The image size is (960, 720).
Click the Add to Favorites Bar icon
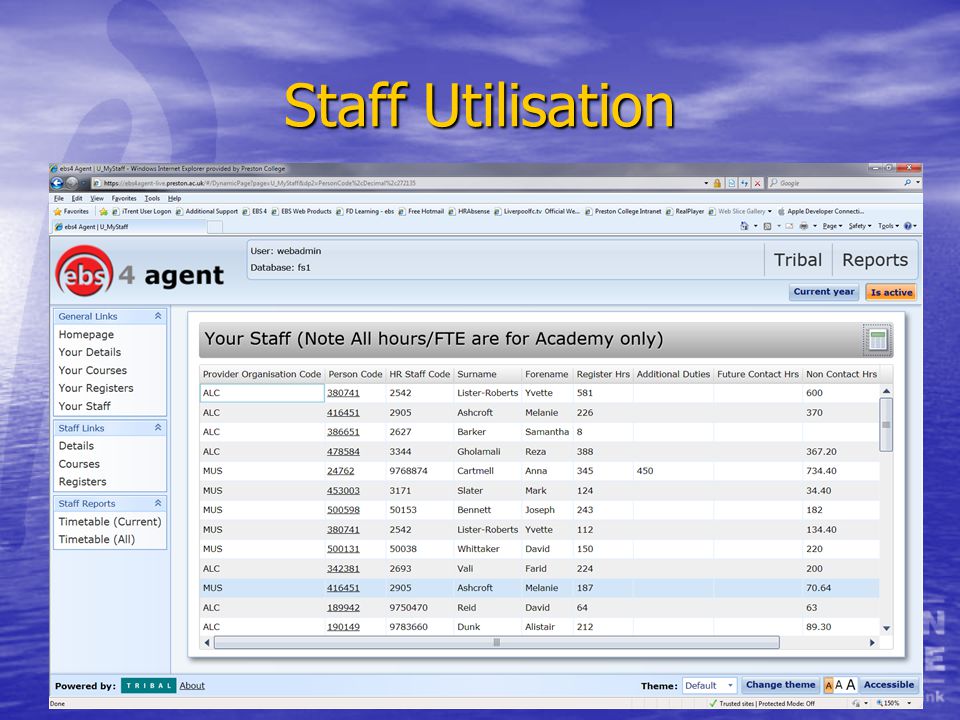pos(103,211)
